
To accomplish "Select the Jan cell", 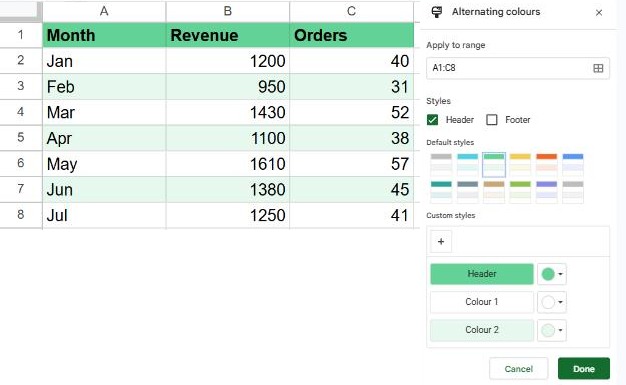I will click(104, 61).
